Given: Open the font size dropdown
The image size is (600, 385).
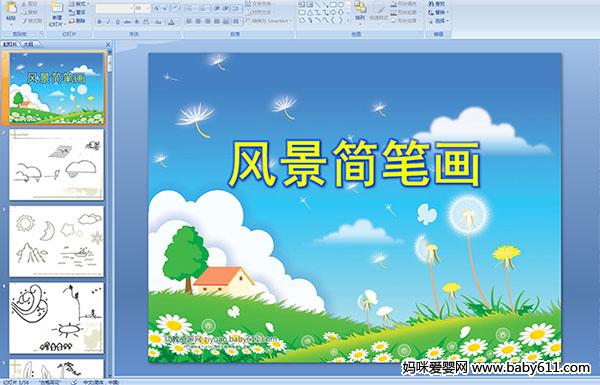Looking at the screenshot, I should point(148,8).
